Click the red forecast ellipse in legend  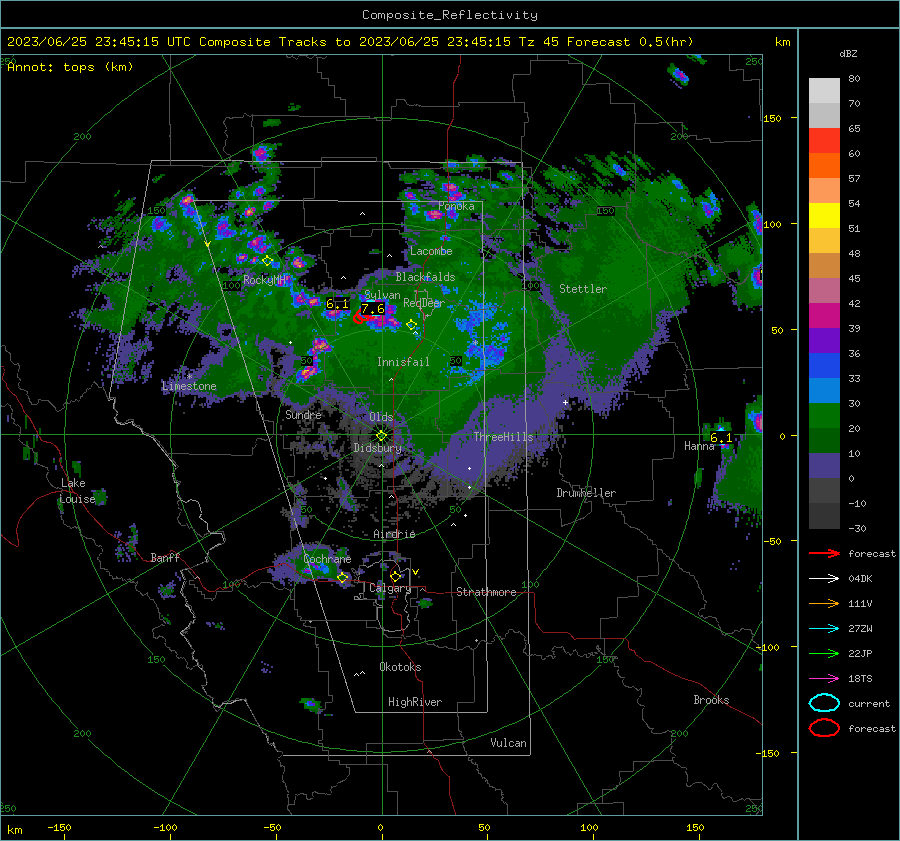824,728
